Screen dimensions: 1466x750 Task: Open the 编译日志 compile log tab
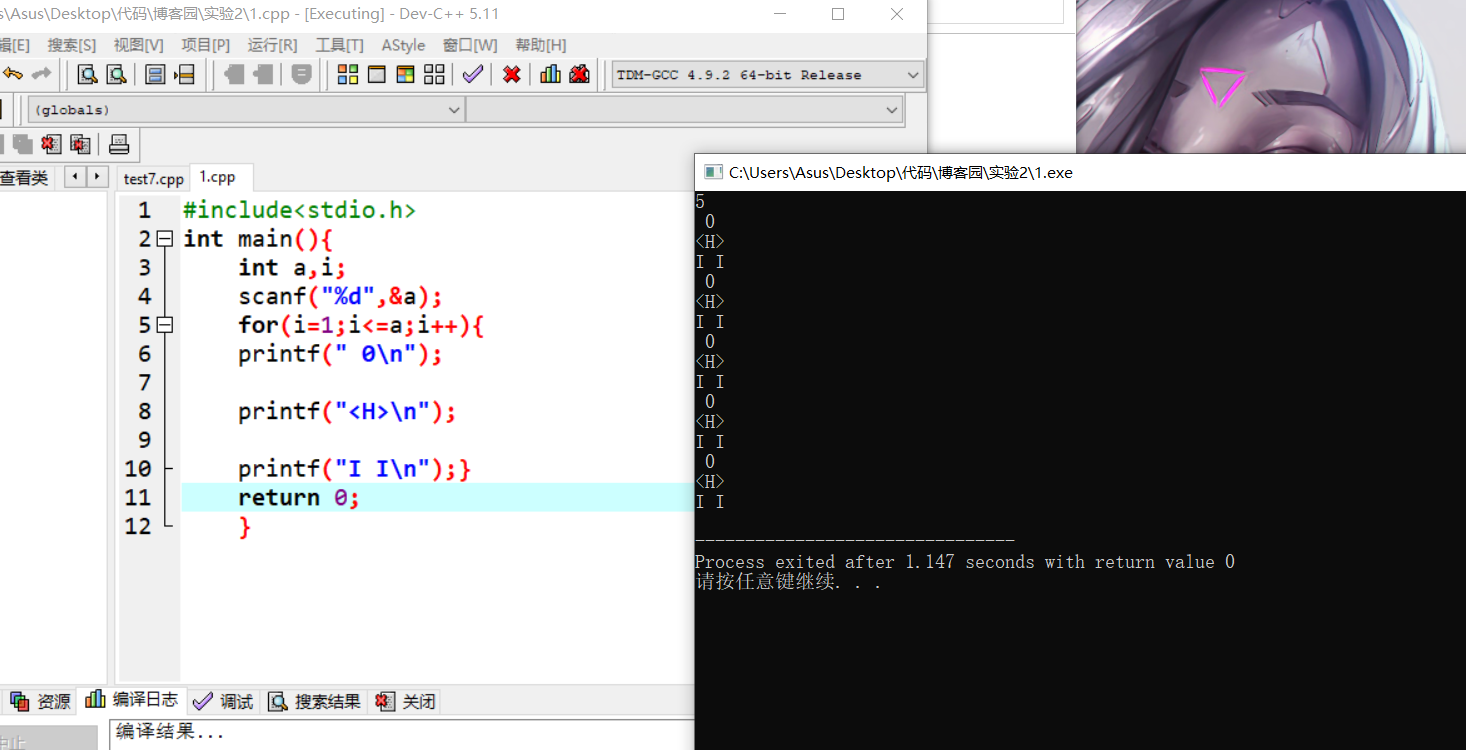pos(132,700)
